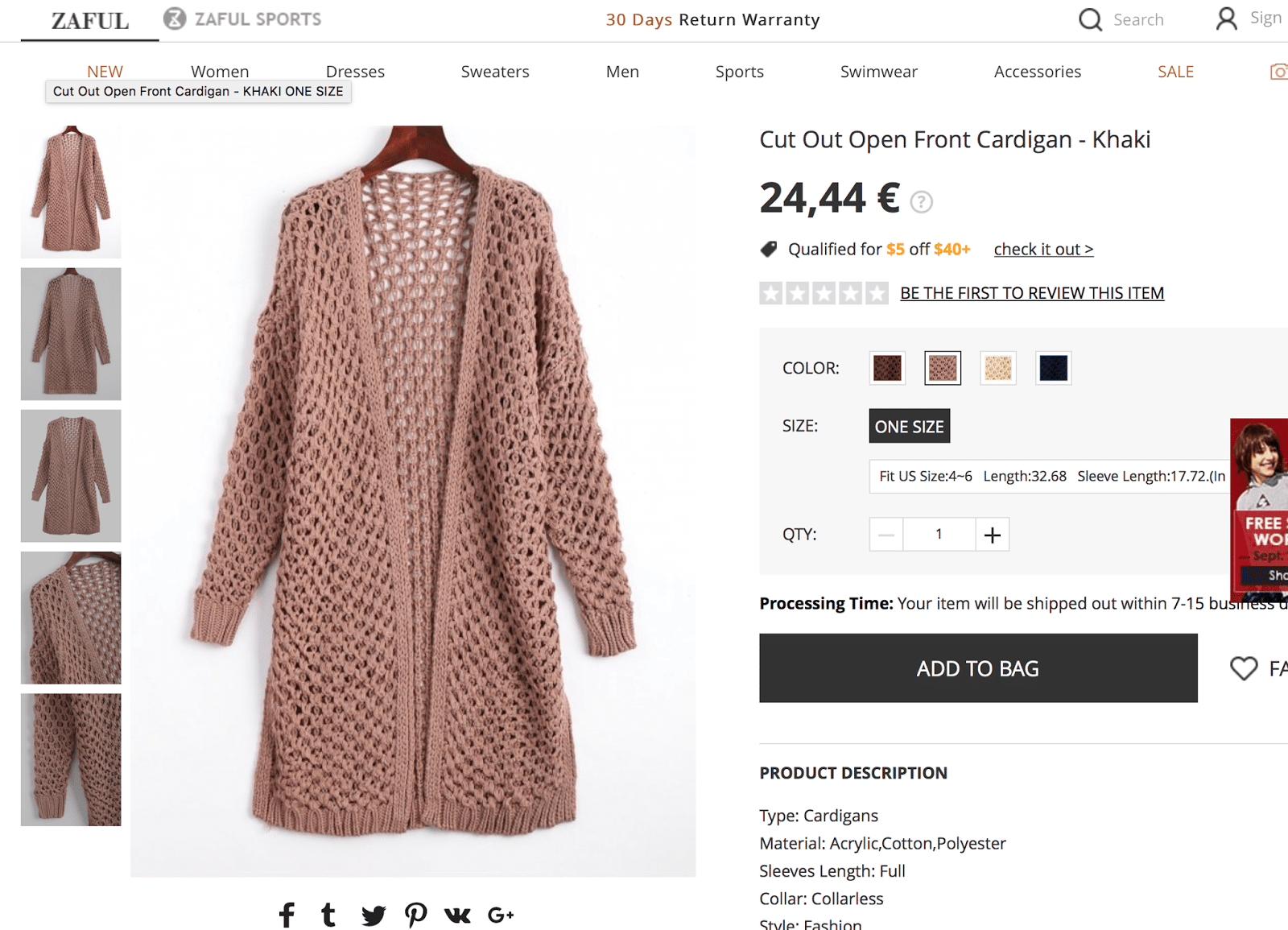Share product on Facebook
The height and width of the screenshot is (930, 1288).
pos(287,915)
